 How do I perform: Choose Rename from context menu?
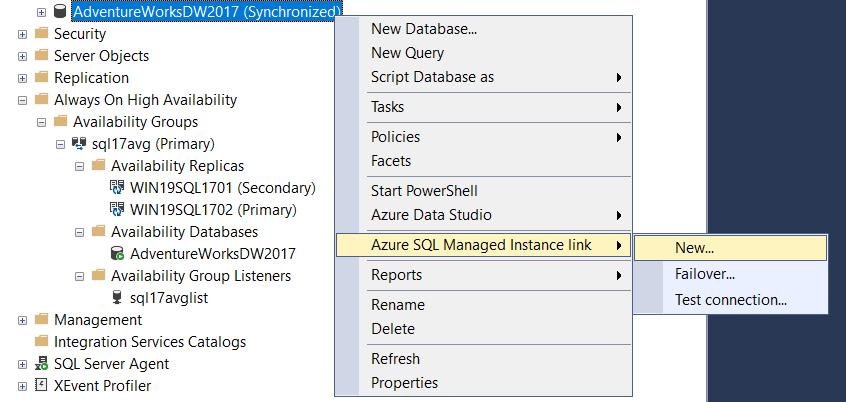click(483, 305)
